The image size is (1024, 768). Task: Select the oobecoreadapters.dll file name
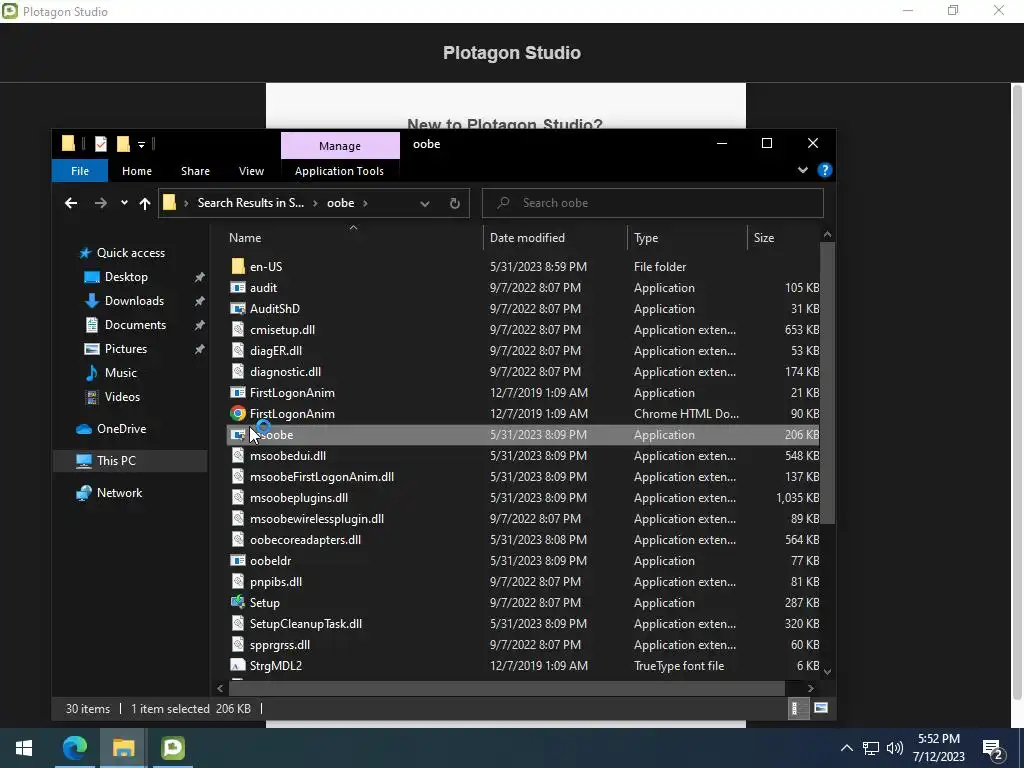coord(305,539)
